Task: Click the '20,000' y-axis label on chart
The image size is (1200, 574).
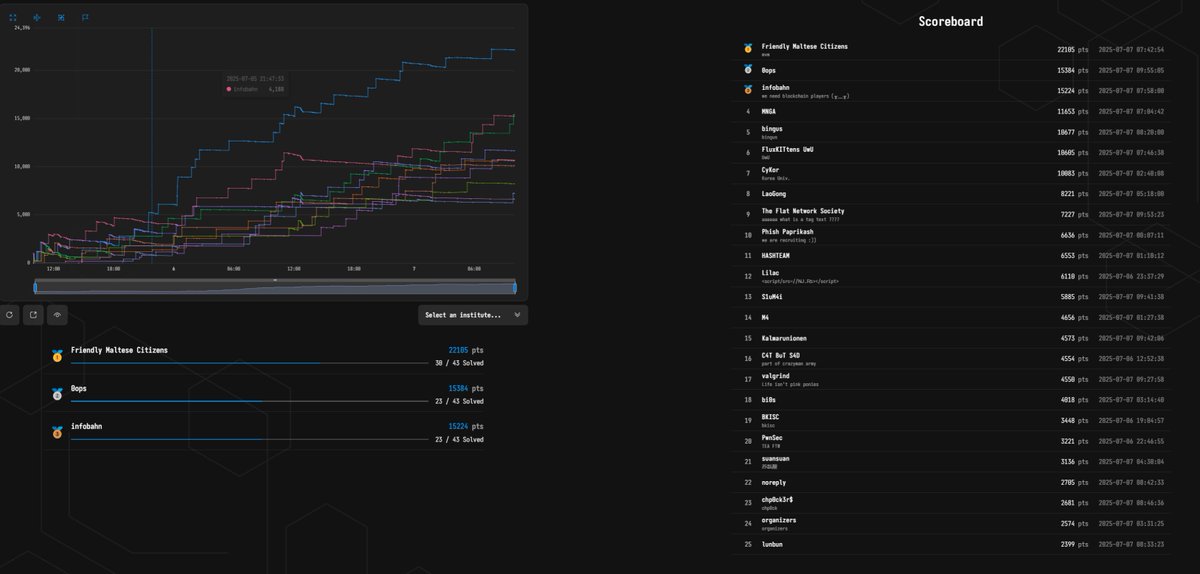Action: pyautogui.click(x=21, y=70)
